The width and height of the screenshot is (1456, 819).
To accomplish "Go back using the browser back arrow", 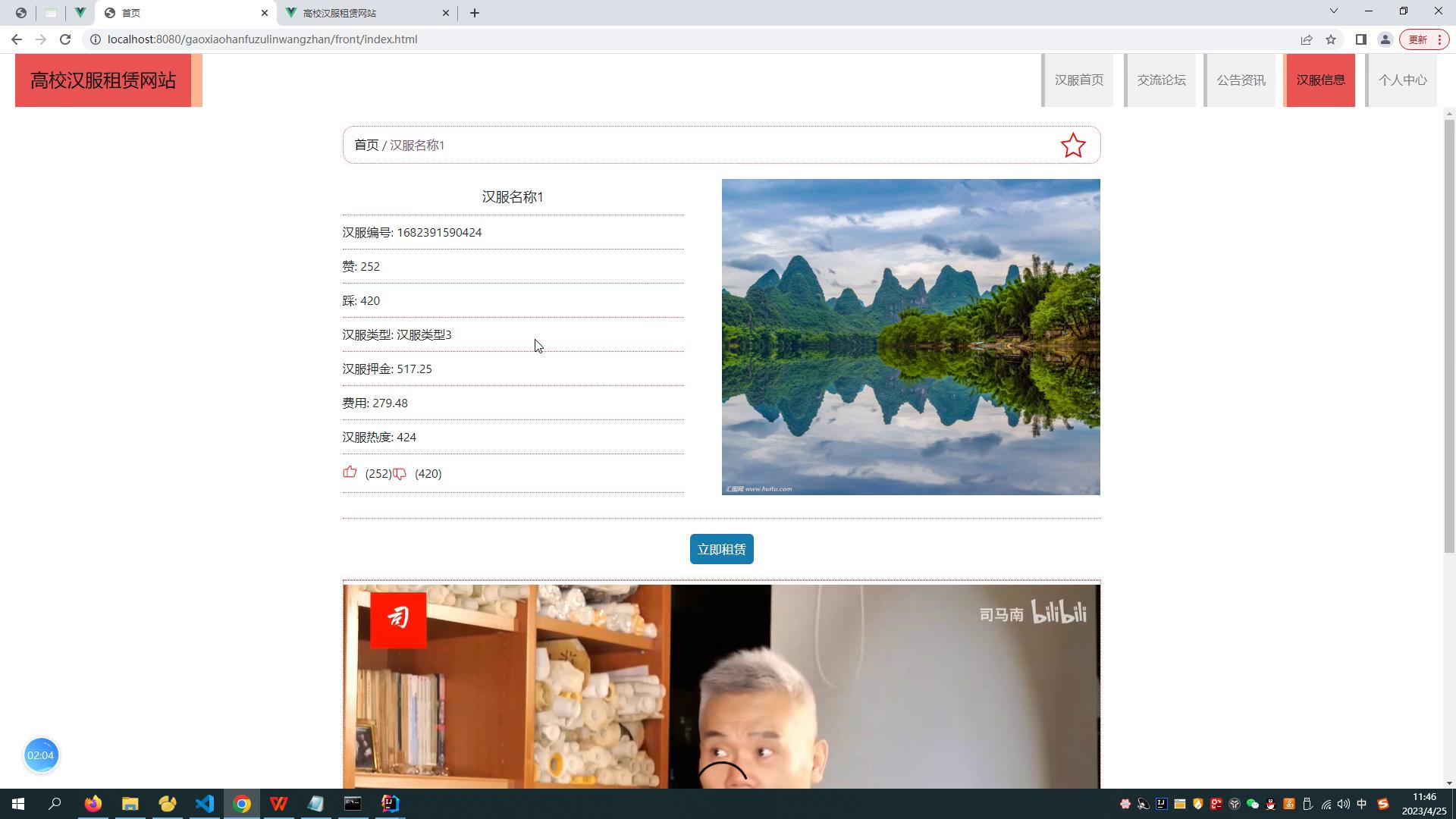I will (17, 39).
